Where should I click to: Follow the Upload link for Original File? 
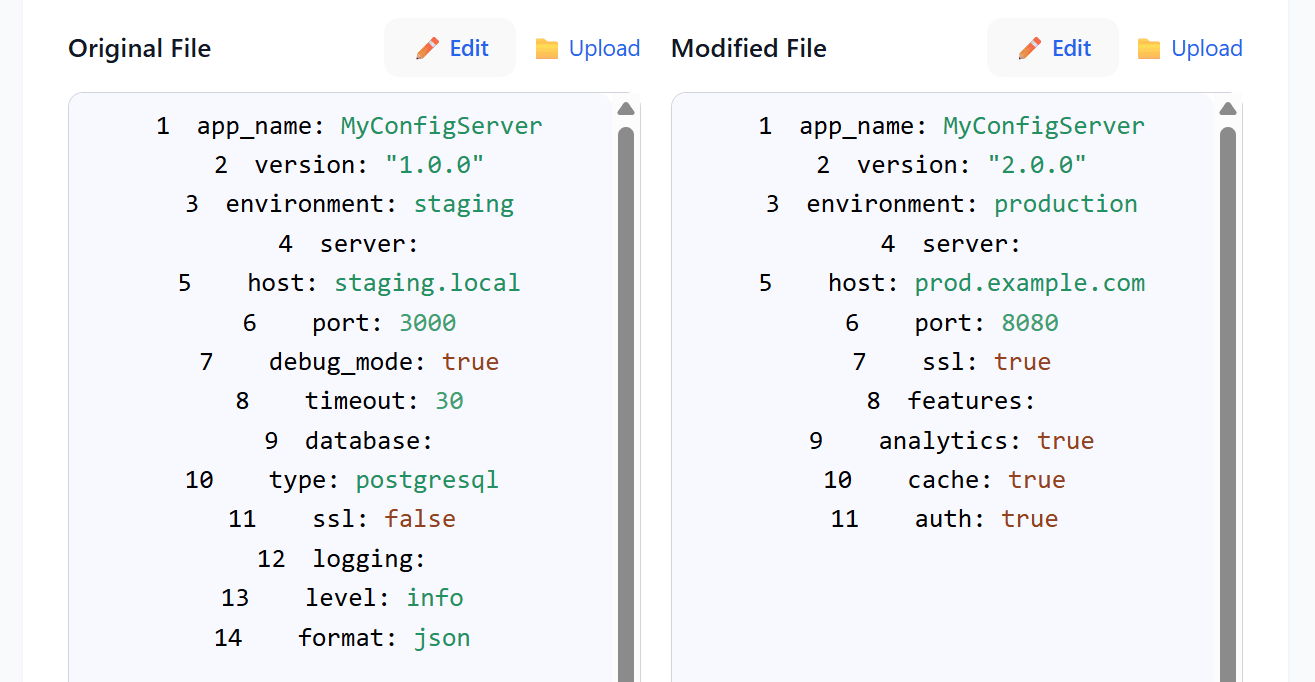click(x=604, y=48)
